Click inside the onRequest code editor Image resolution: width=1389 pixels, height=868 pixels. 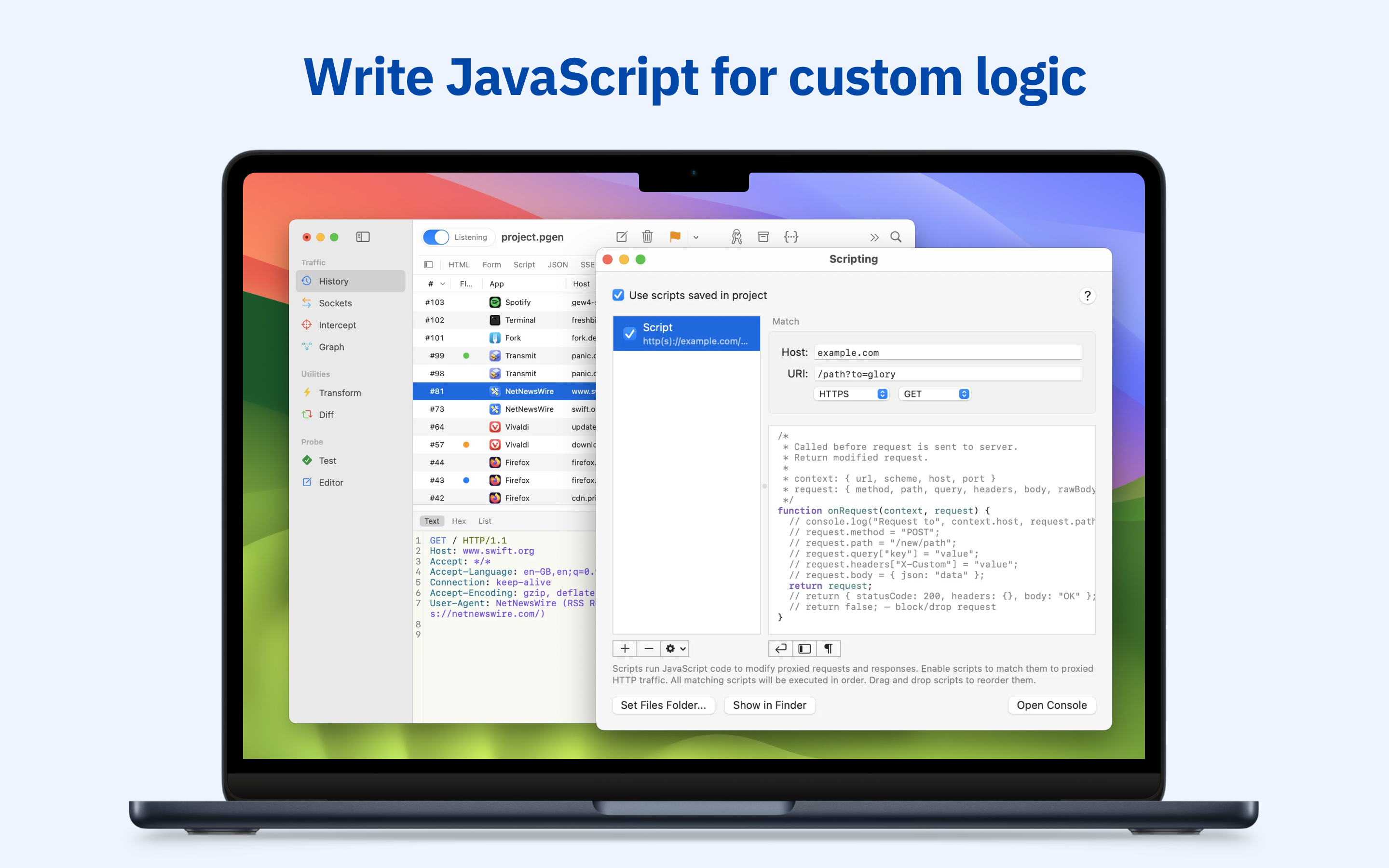click(932, 529)
